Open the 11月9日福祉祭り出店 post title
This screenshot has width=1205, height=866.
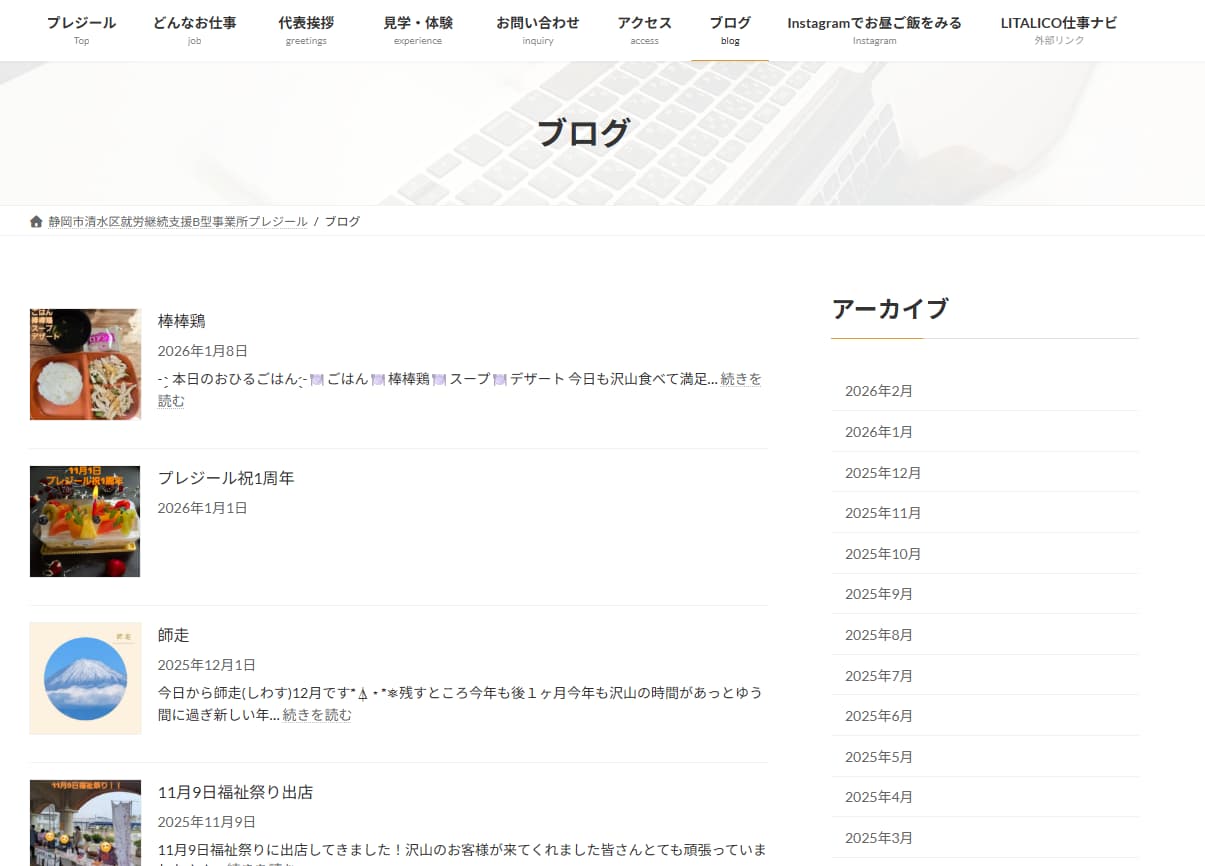tap(235, 792)
